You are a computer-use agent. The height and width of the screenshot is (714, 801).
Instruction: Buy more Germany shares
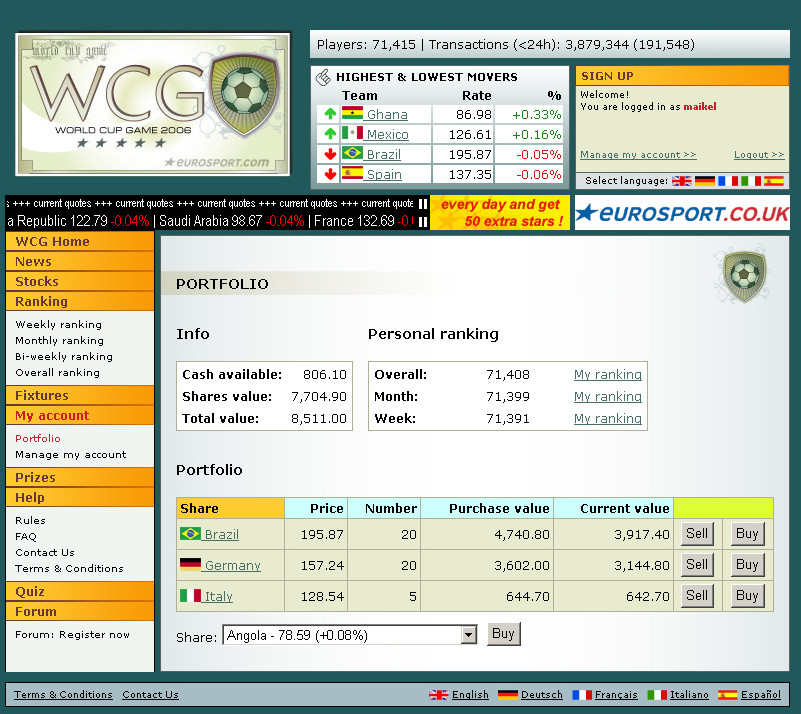(x=747, y=565)
